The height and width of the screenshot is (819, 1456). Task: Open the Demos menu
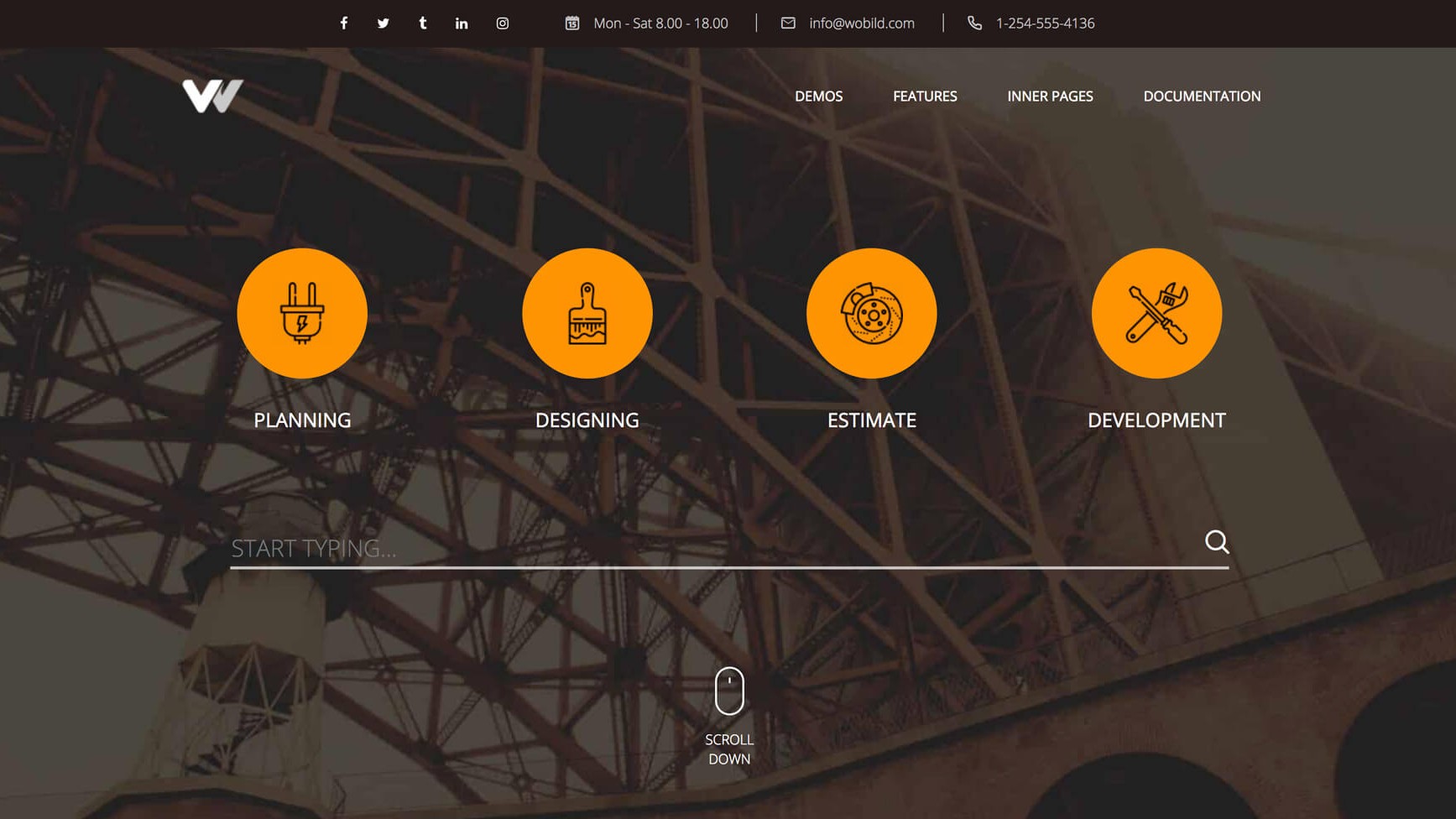(x=818, y=97)
